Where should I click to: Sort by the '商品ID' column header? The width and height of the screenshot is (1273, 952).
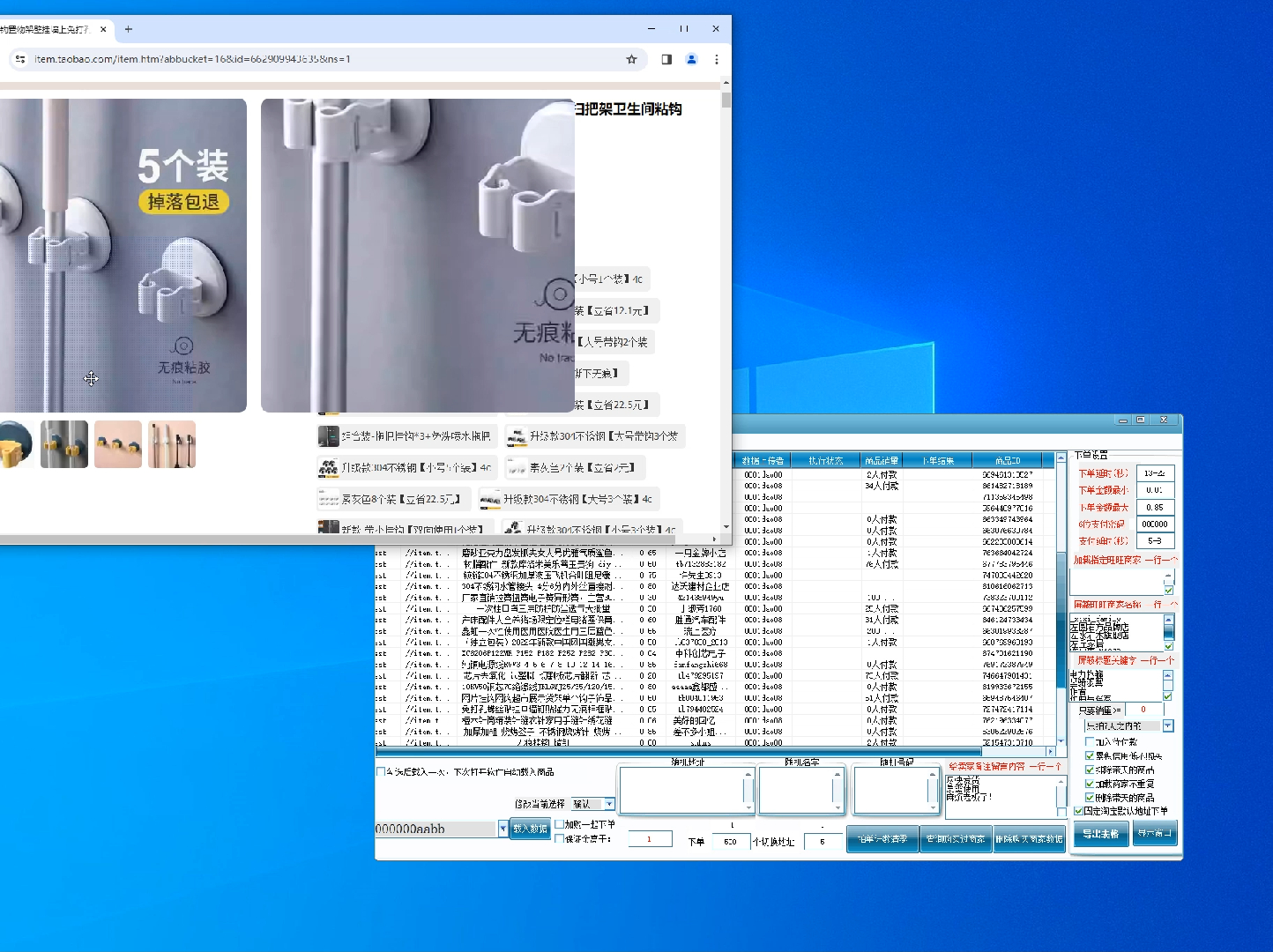1008,460
